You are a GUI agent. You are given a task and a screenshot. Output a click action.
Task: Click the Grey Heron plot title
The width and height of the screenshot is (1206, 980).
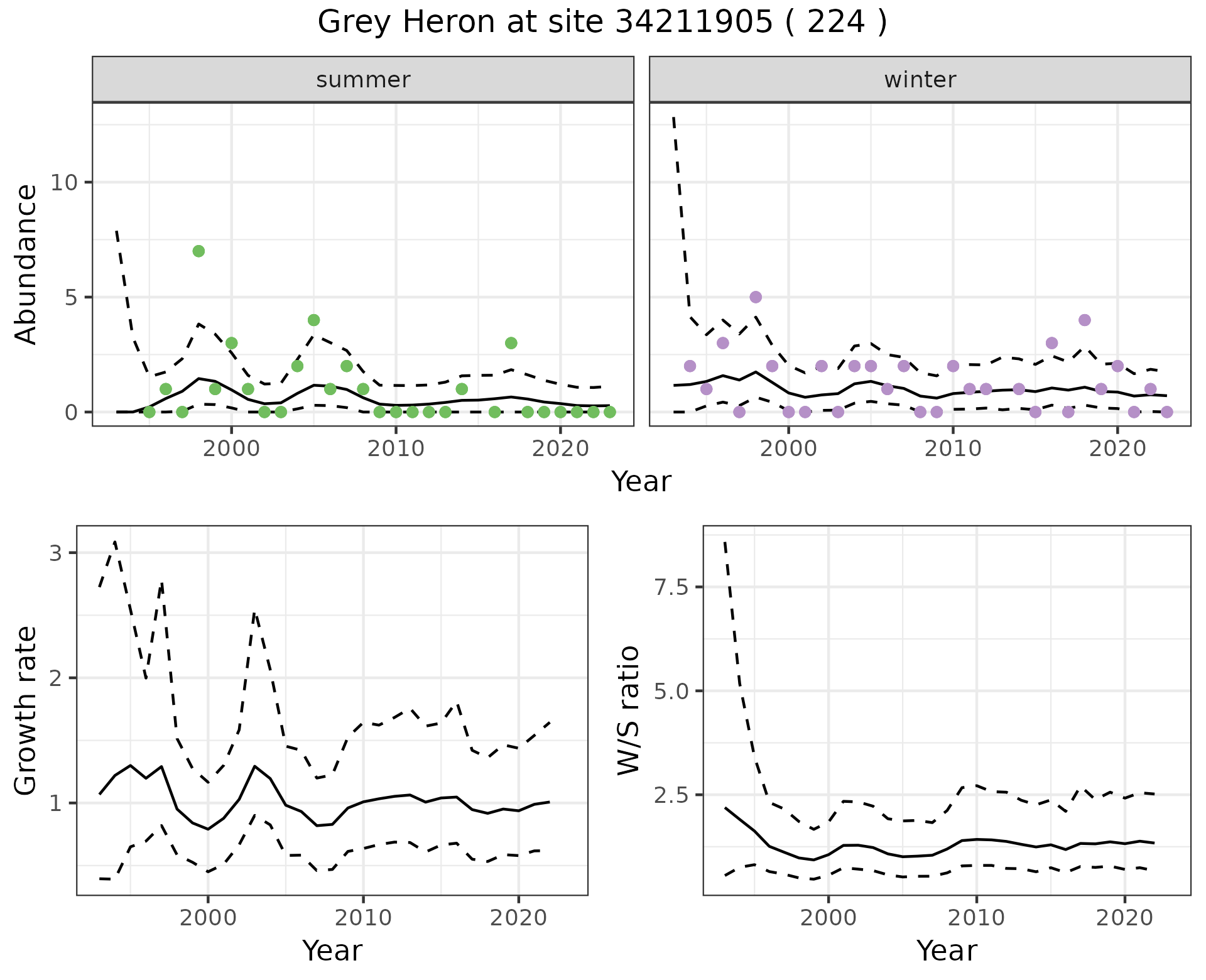click(602, 23)
